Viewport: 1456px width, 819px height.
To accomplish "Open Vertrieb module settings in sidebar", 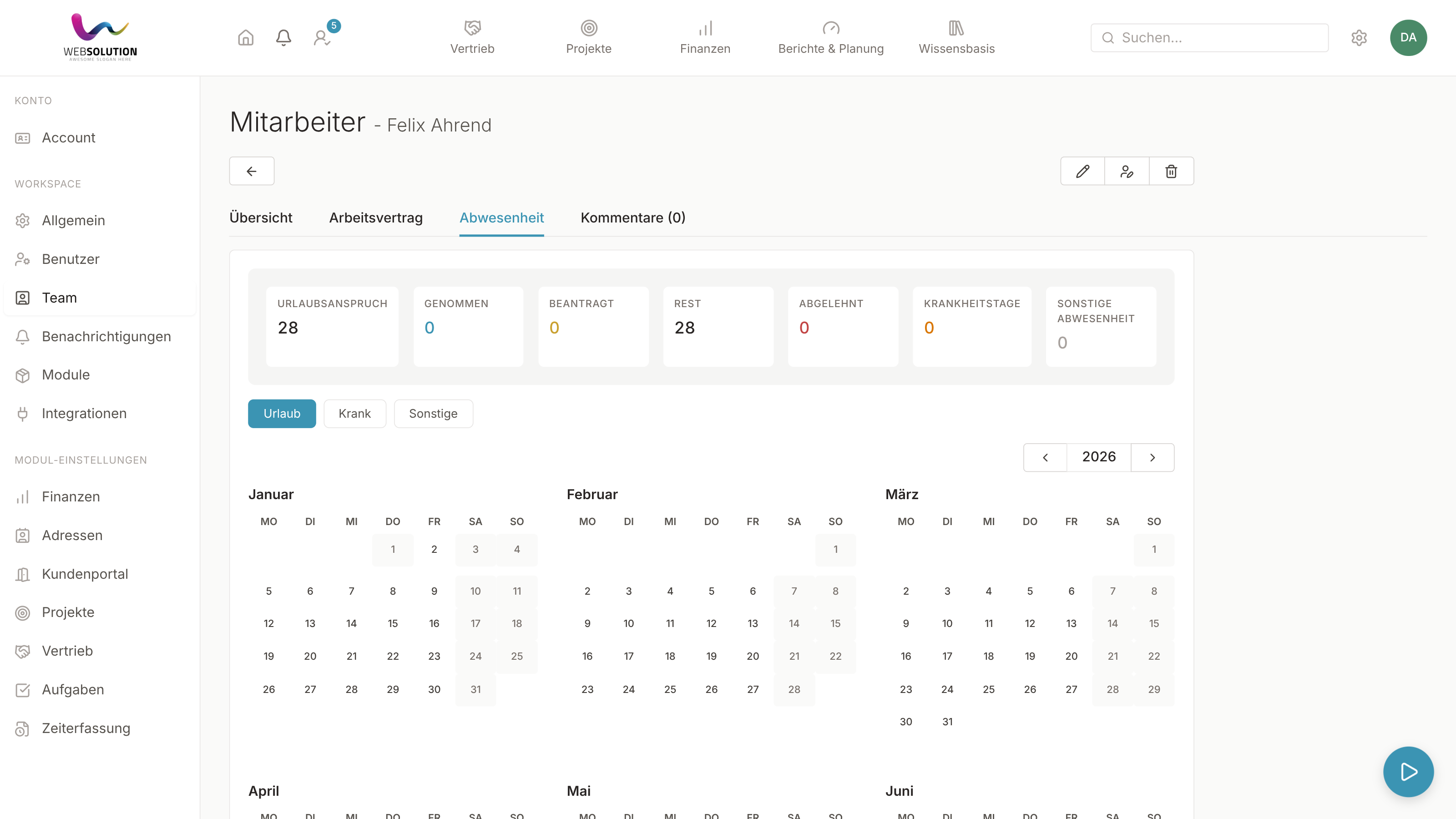I will pos(100,651).
